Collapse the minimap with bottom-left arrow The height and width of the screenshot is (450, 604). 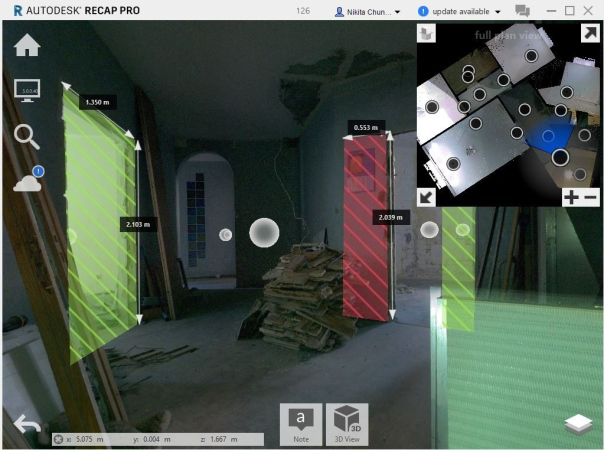(x=426, y=197)
